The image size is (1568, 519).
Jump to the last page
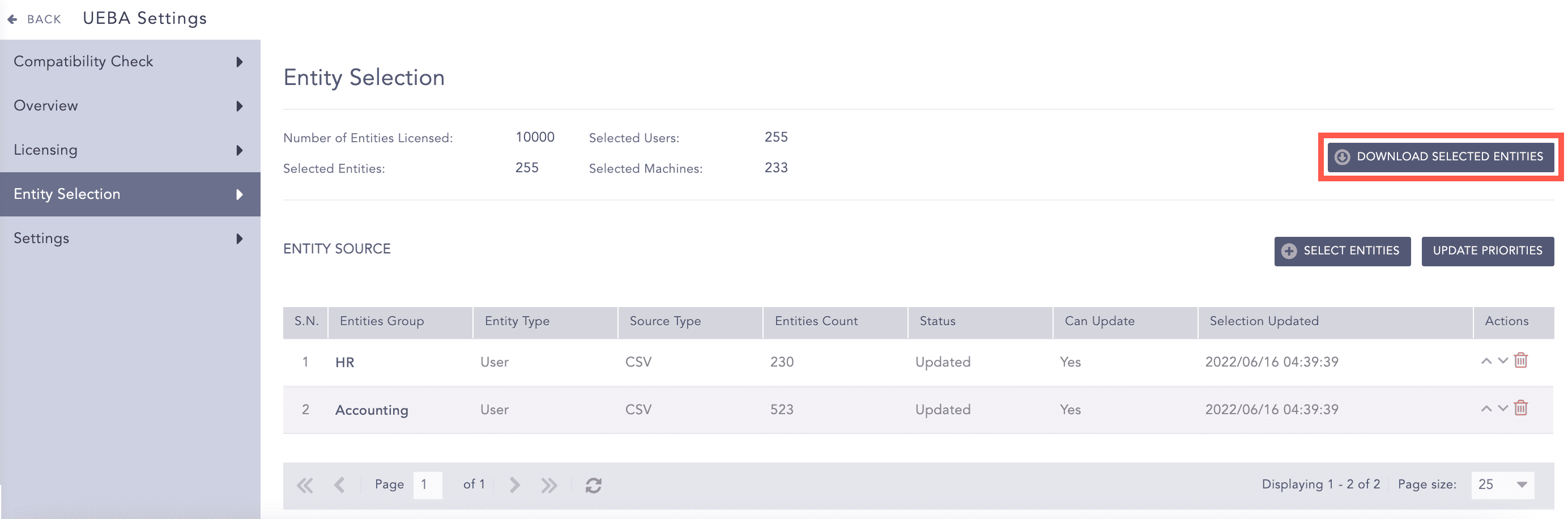coord(548,484)
